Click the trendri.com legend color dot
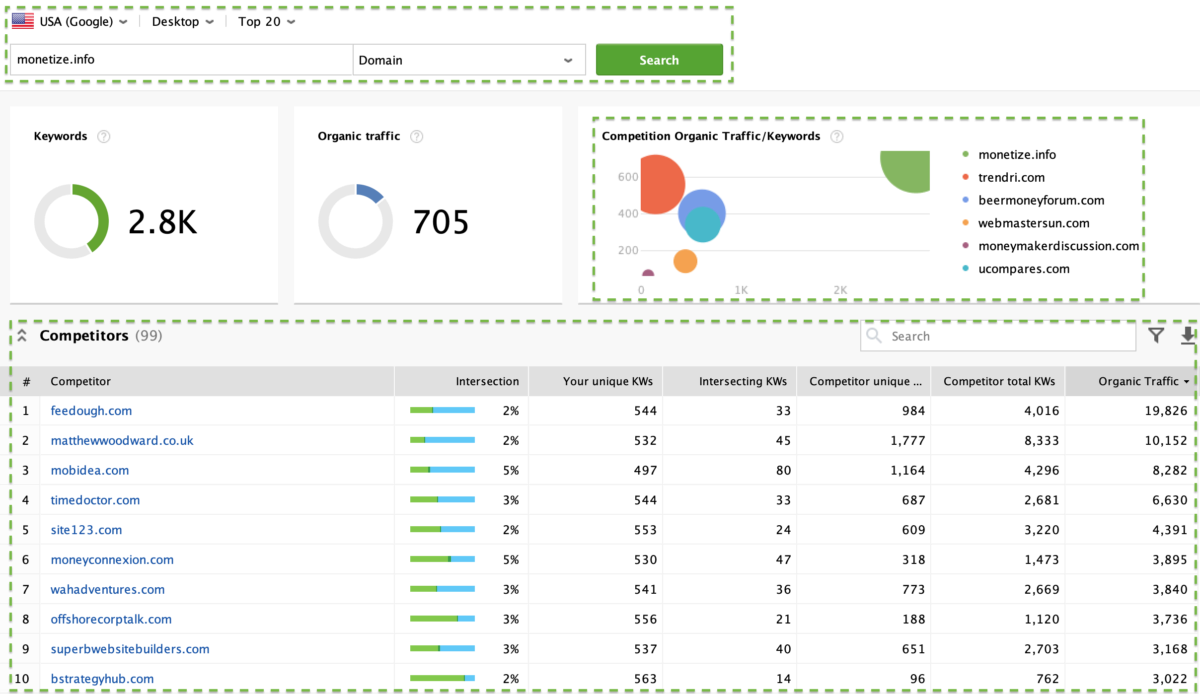The width and height of the screenshot is (1200, 694). pyautogui.click(x=965, y=178)
